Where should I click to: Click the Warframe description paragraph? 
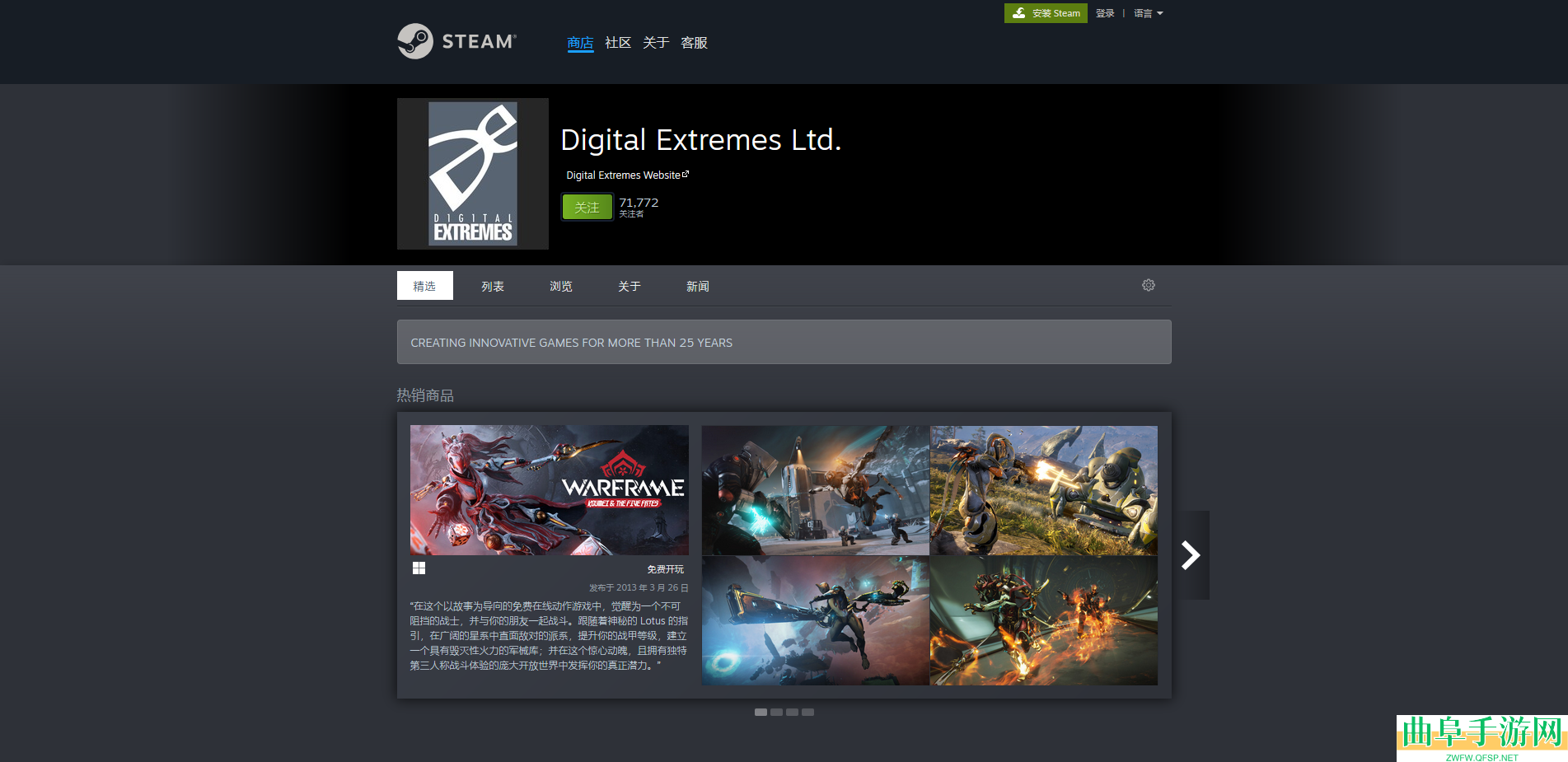coord(549,636)
